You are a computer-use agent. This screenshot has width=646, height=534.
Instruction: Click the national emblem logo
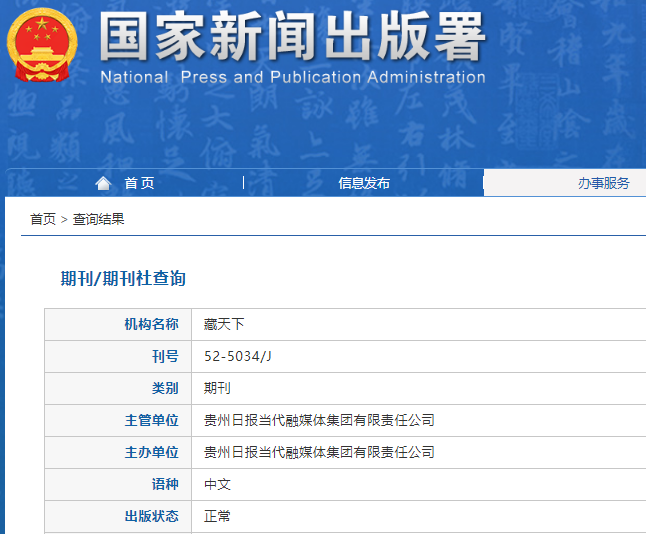pos(42,45)
